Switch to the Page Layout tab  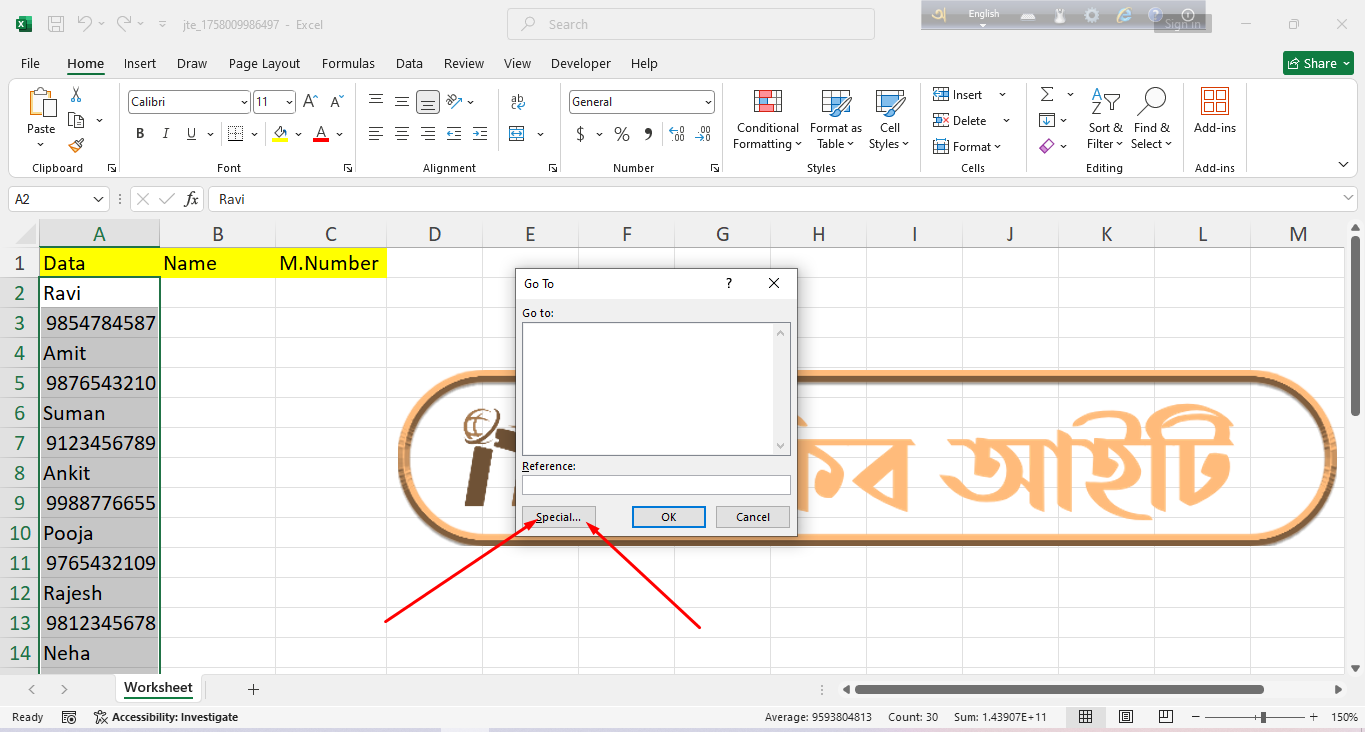coord(264,63)
